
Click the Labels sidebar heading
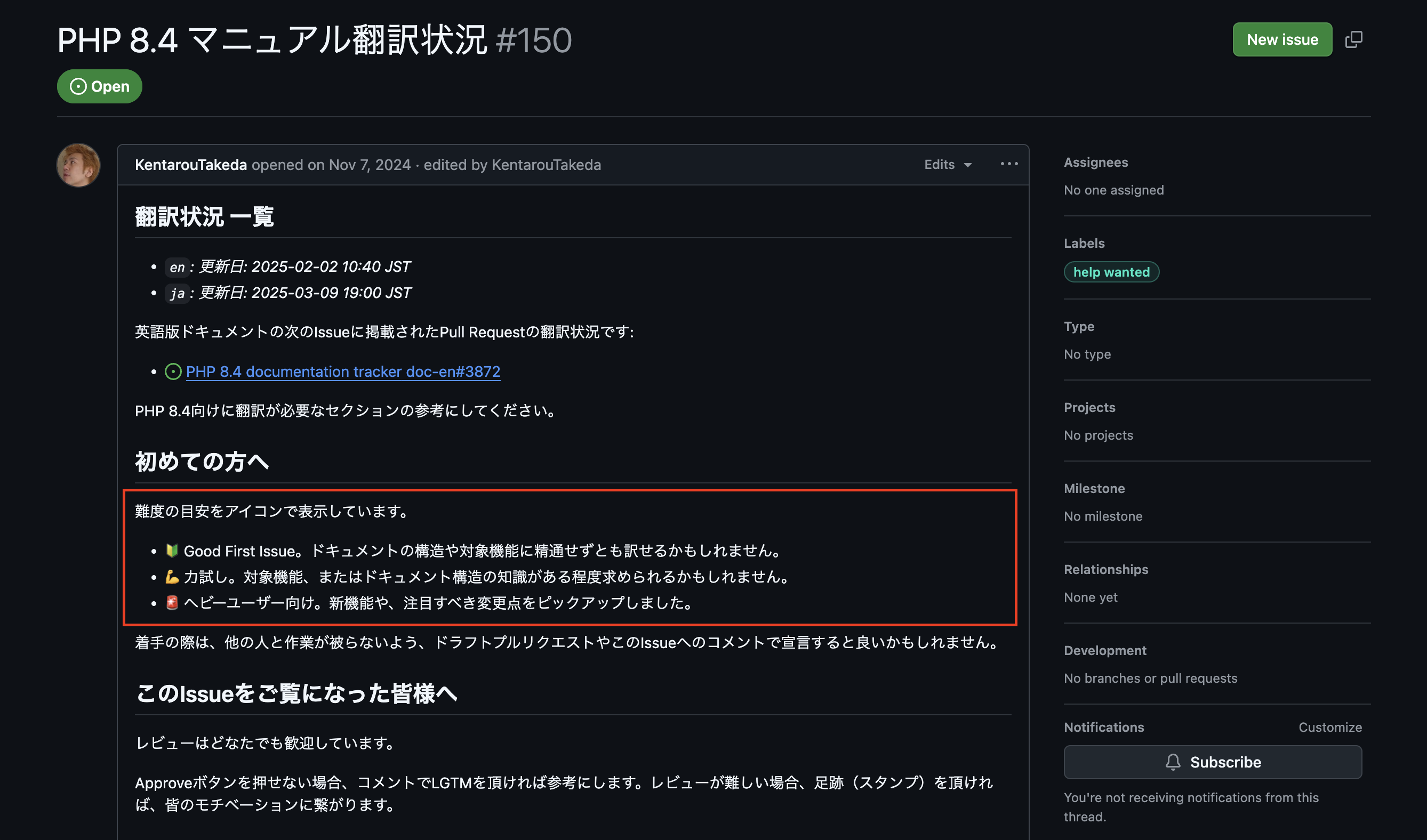pyautogui.click(x=1084, y=244)
